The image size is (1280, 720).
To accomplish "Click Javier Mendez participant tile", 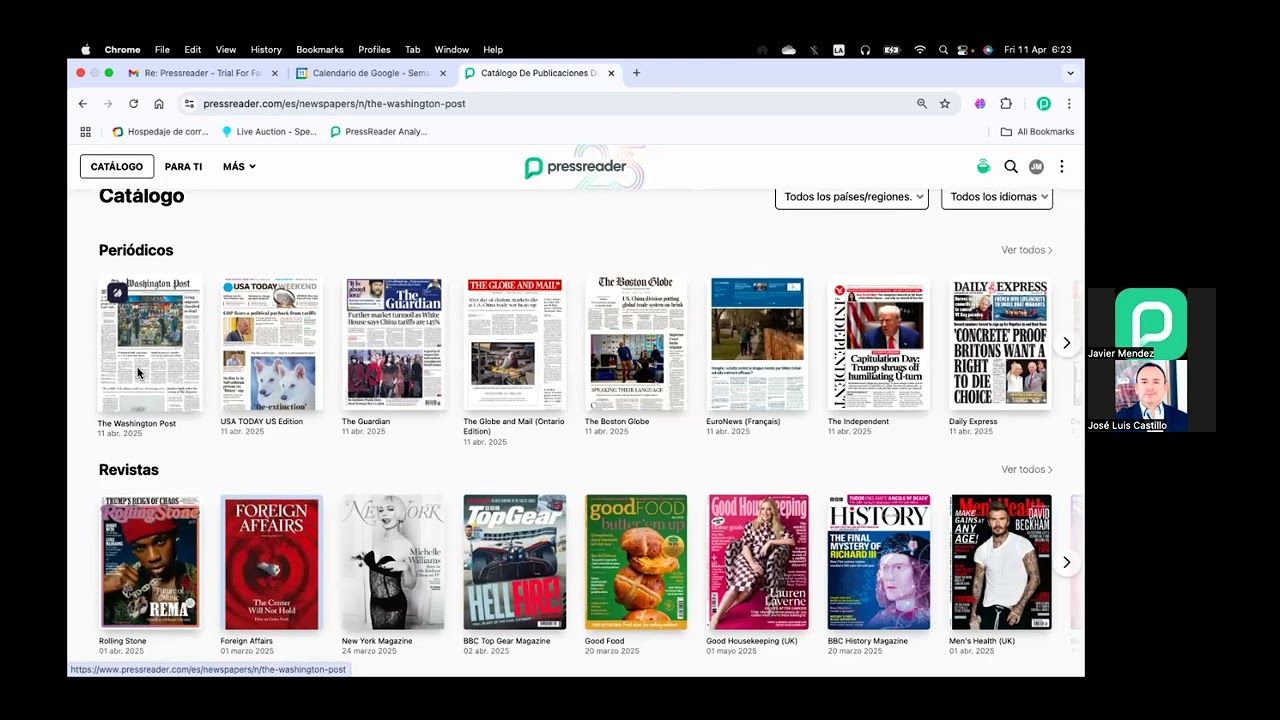I will (1151, 324).
